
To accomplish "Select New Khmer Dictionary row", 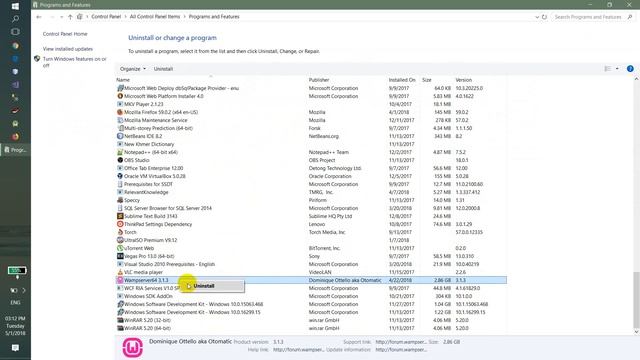I will 311,144.
